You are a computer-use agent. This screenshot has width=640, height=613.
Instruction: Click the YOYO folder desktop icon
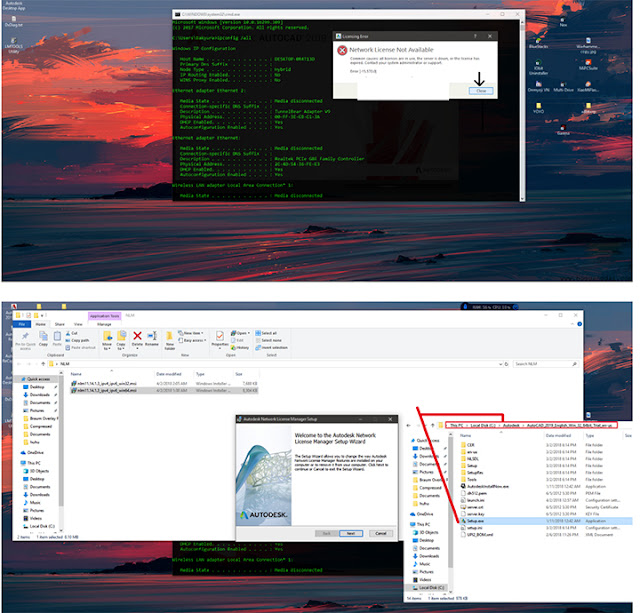[538, 108]
